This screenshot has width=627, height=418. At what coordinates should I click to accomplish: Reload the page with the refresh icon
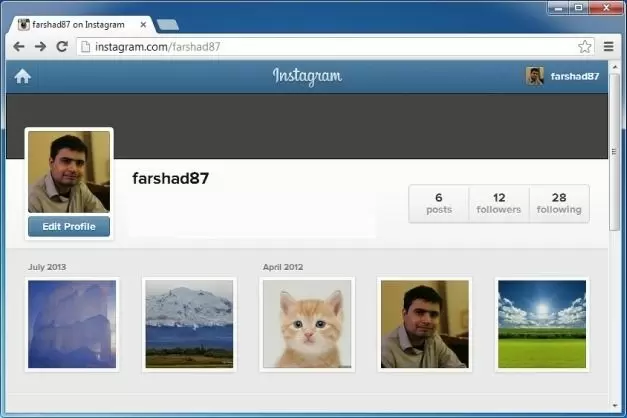tap(62, 46)
